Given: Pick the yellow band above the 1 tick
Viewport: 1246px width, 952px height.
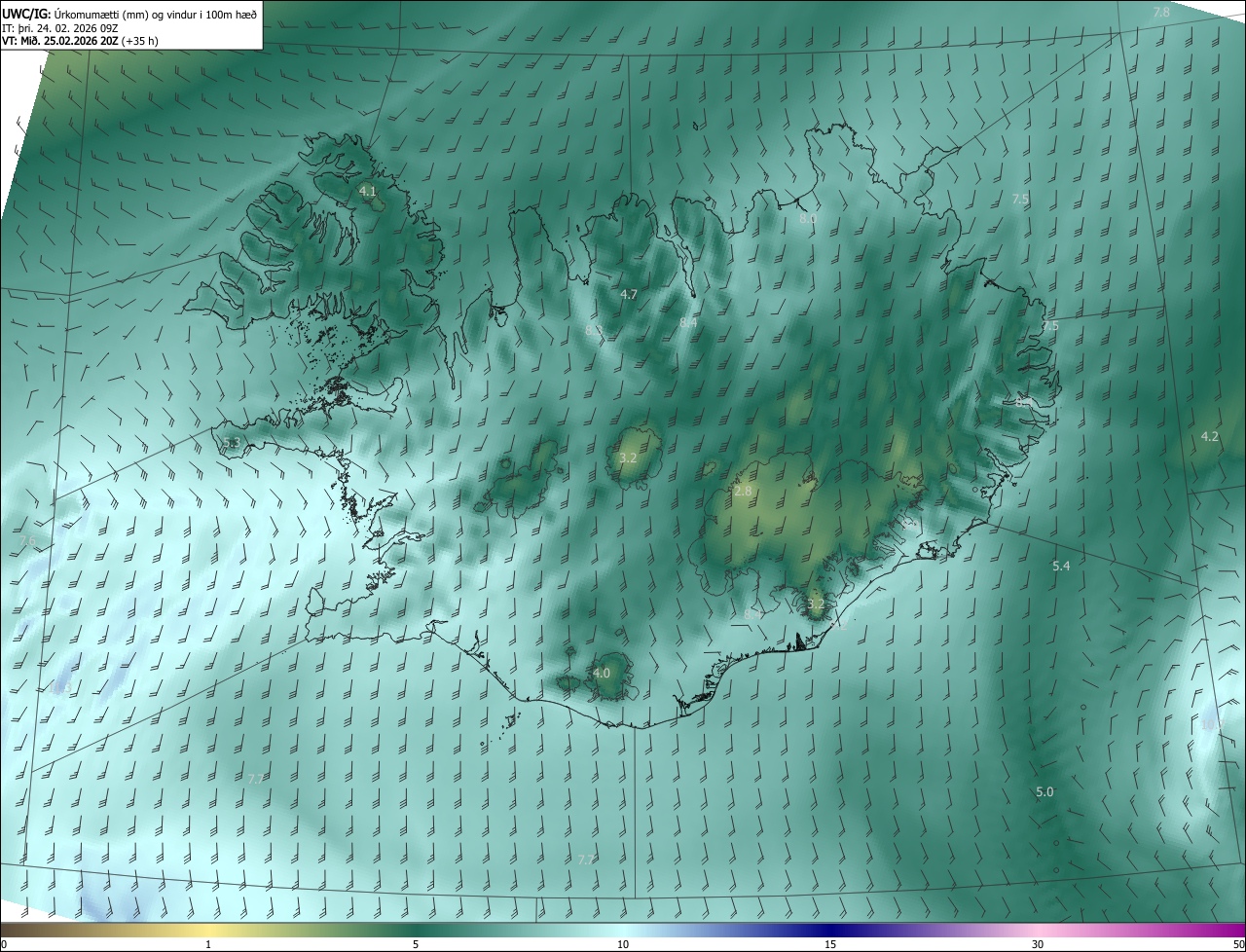Looking at the screenshot, I should tap(208, 930).
